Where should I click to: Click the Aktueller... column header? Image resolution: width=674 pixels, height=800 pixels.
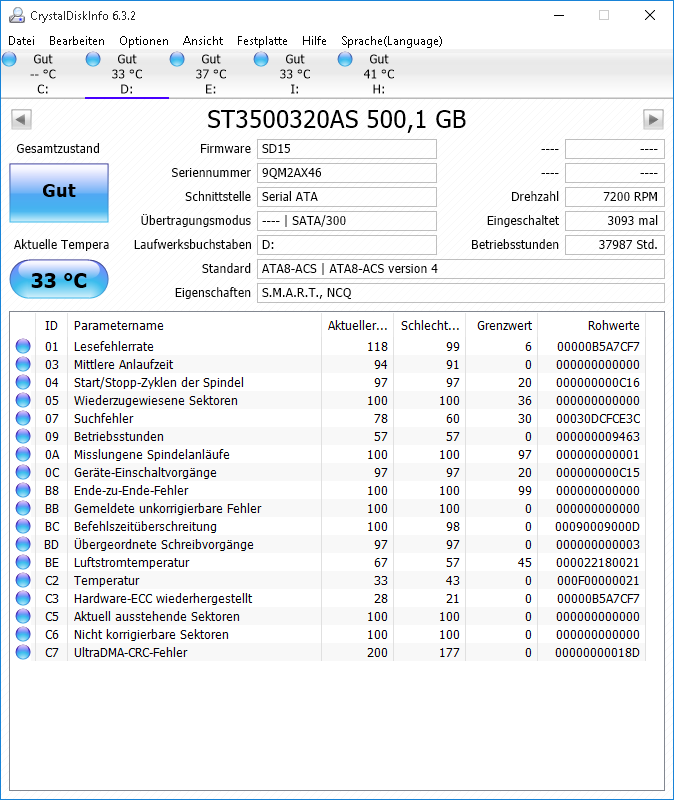pos(358,326)
